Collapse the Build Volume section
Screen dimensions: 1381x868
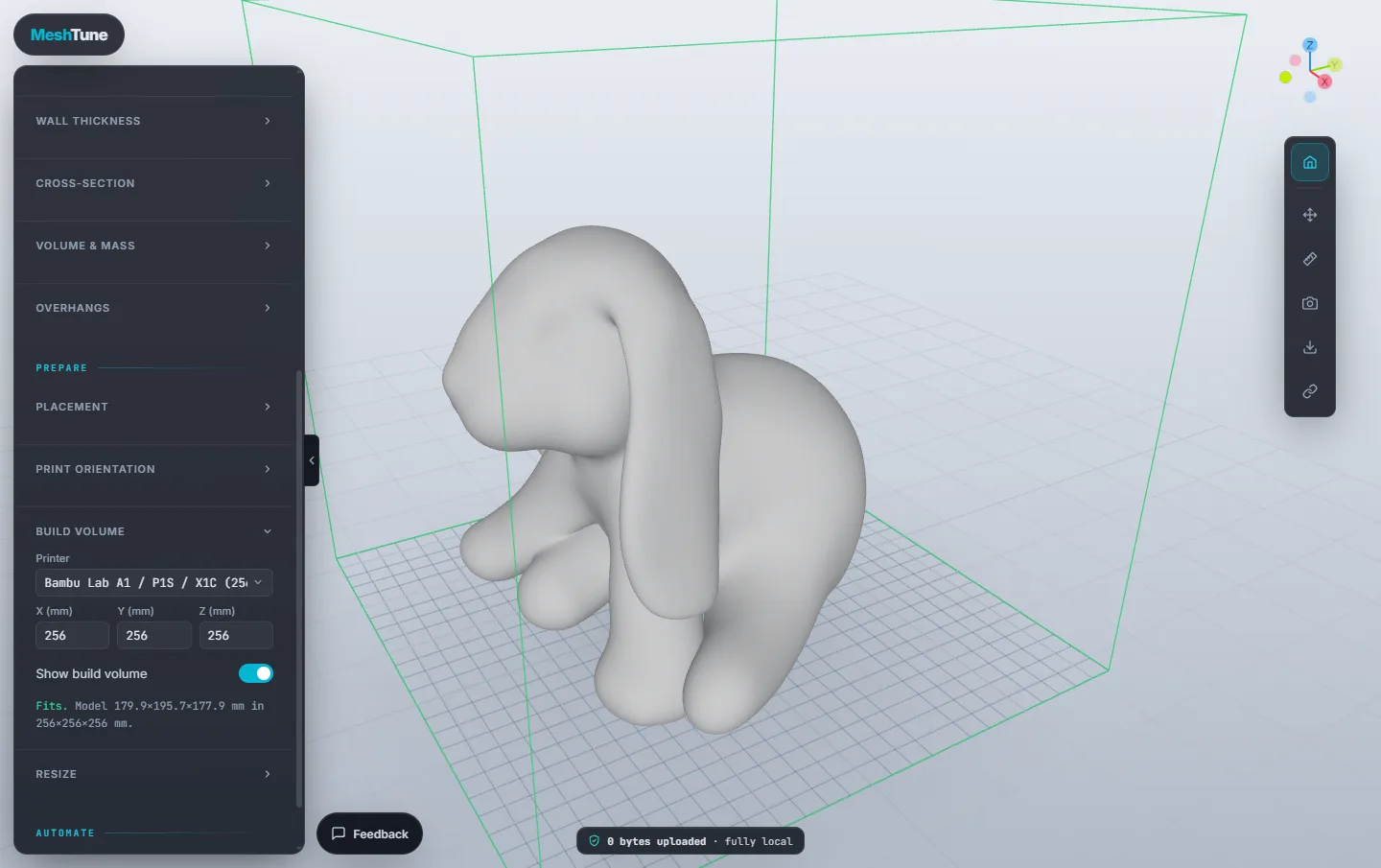pos(153,531)
